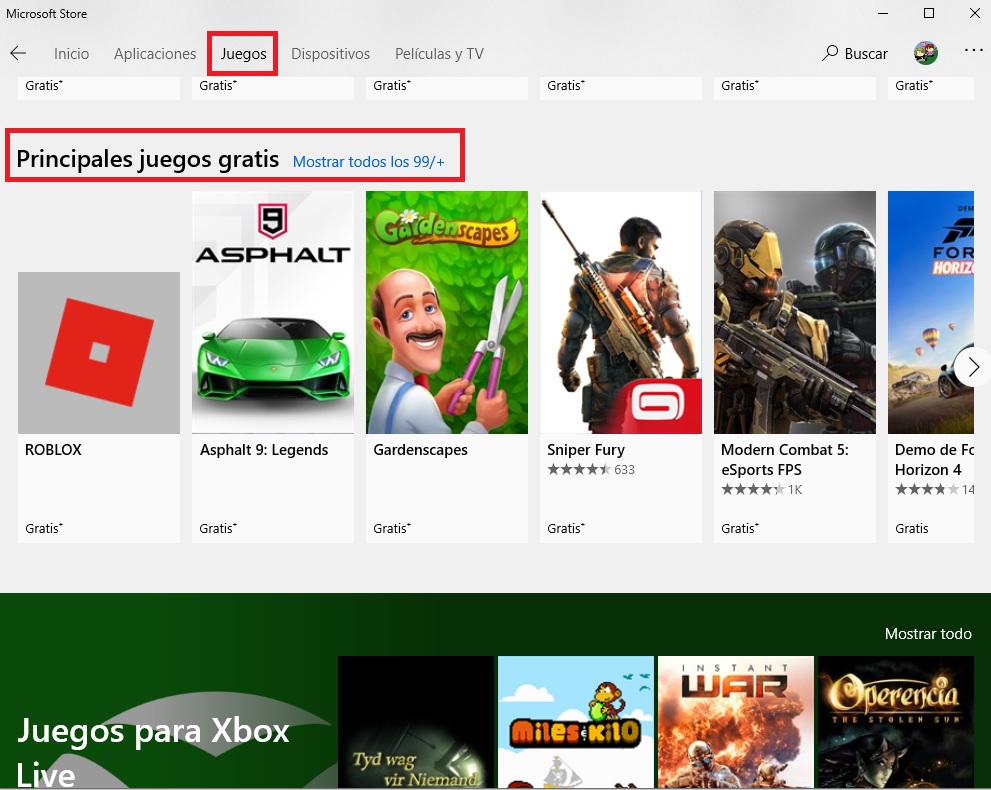Click the Modern Combat 5 rating 1K
Screen dimensions: 991x790
coord(762,489)
